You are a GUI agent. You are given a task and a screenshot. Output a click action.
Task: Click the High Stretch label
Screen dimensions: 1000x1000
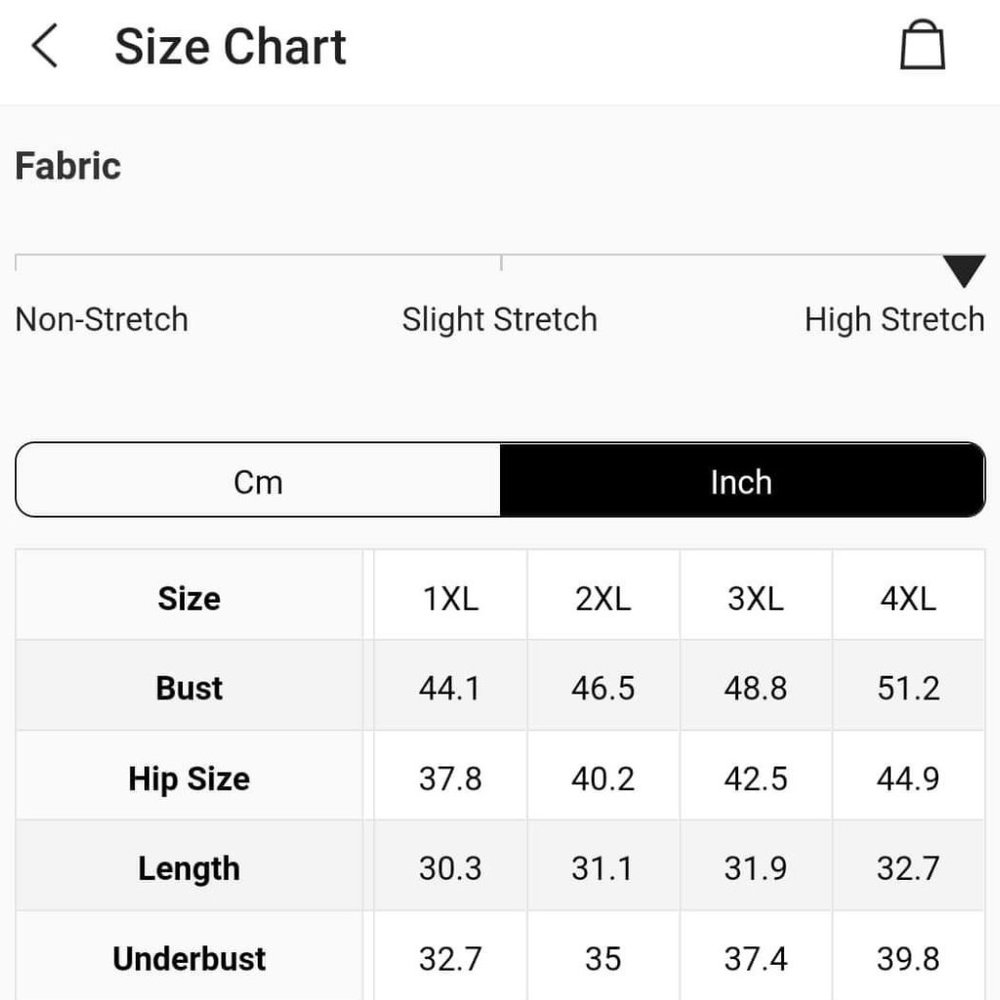[895, 320]
